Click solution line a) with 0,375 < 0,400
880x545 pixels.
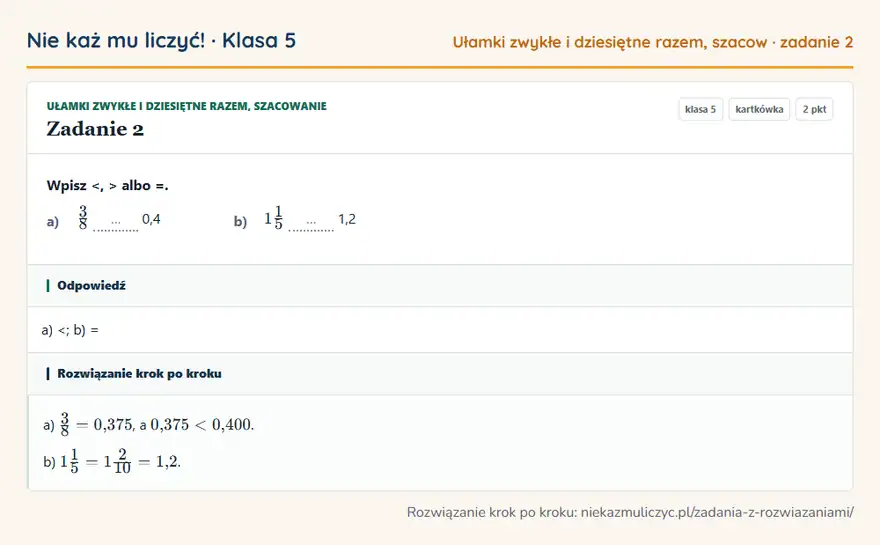[x=149, y=425]
